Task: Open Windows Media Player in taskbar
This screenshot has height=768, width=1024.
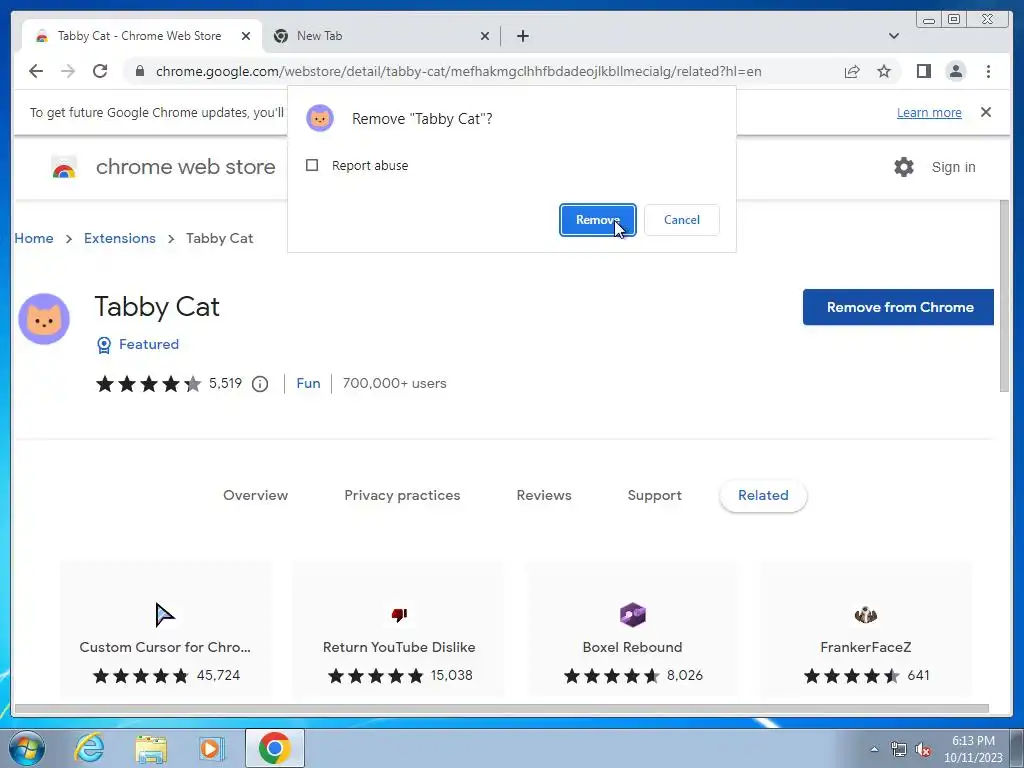Action: click(211, 748)
